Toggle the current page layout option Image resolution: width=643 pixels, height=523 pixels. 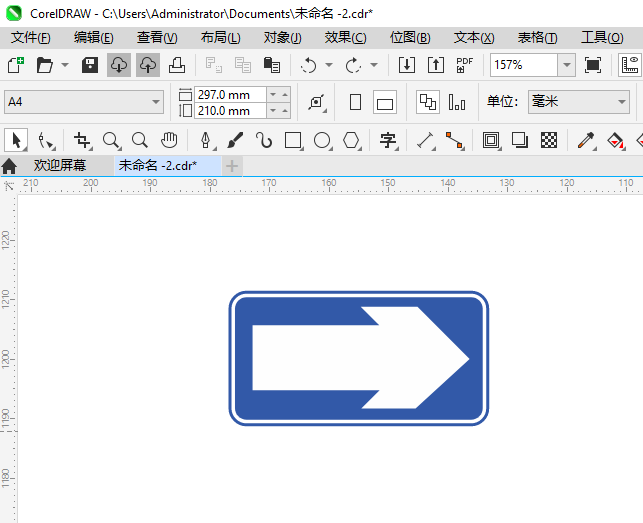click(x=457, y=102)
